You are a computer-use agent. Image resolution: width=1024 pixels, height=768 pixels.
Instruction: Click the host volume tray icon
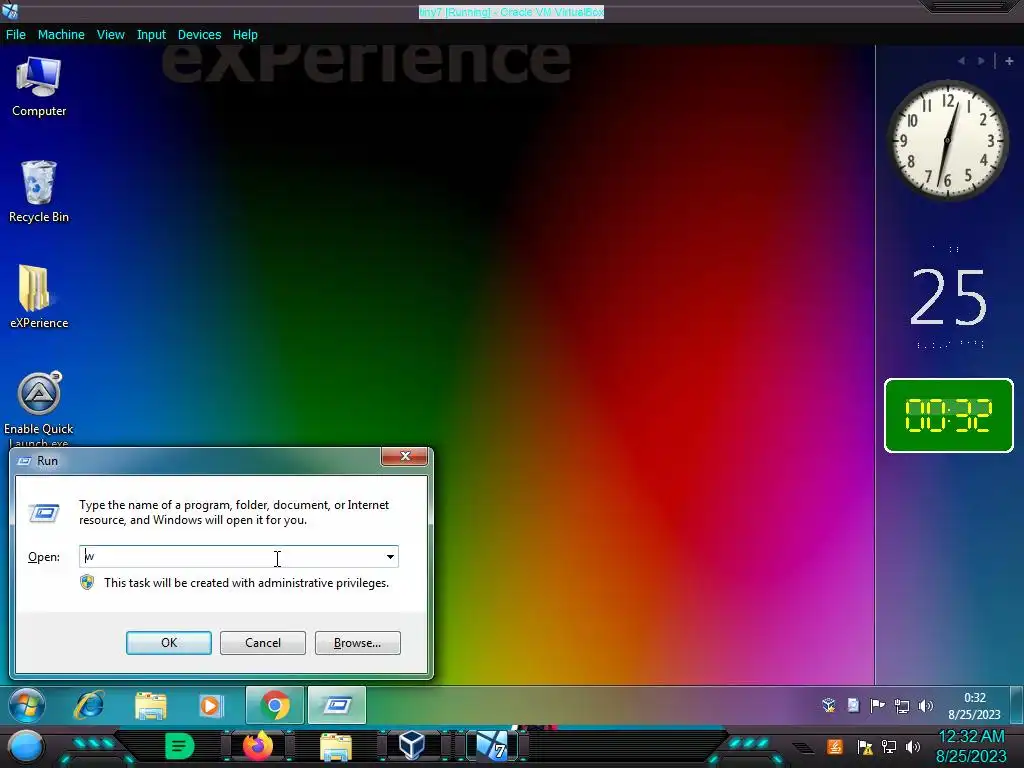click(x=913, y=747)
